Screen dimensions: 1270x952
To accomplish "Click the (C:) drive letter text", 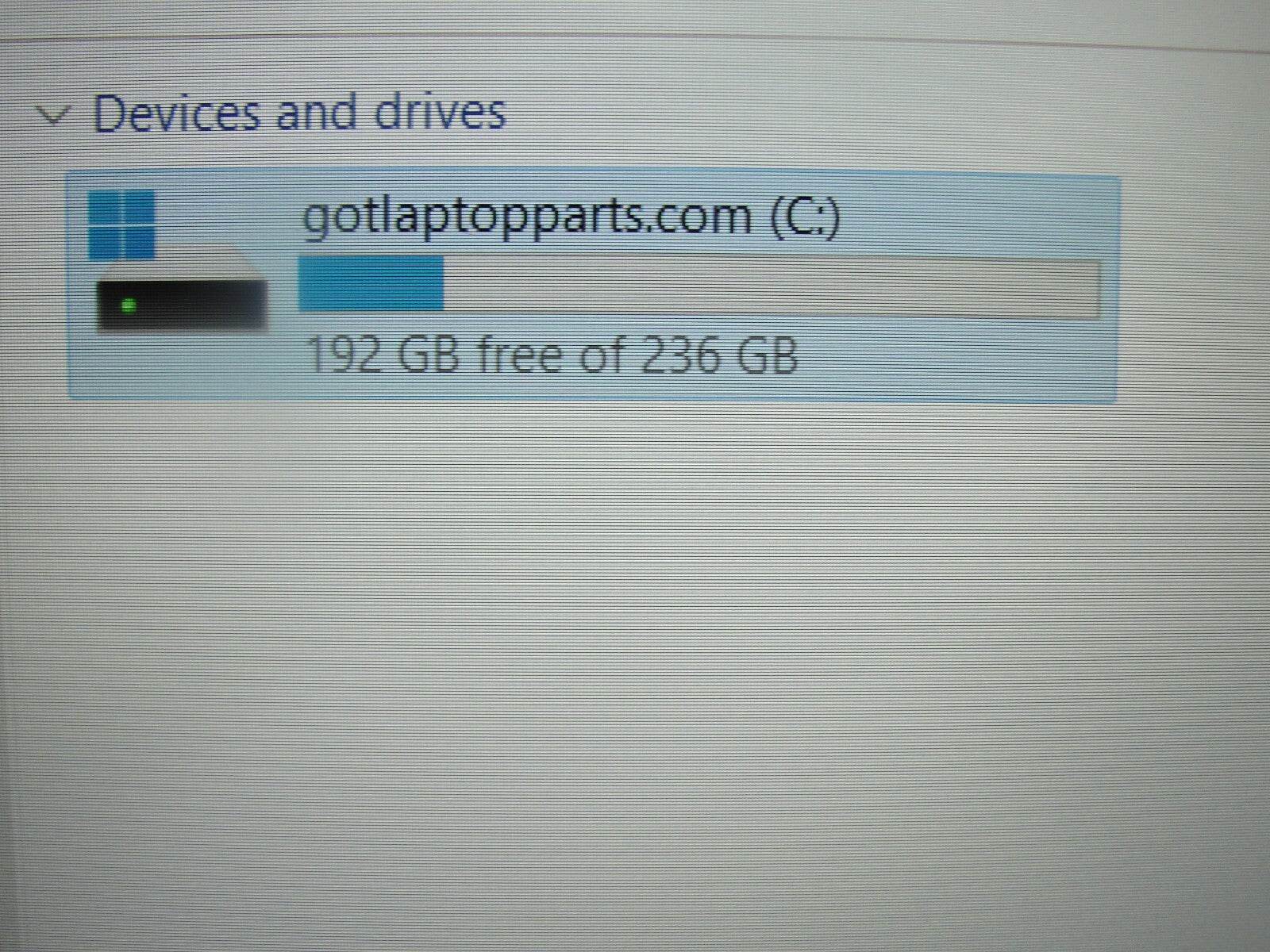I will (x=805, y=217).
